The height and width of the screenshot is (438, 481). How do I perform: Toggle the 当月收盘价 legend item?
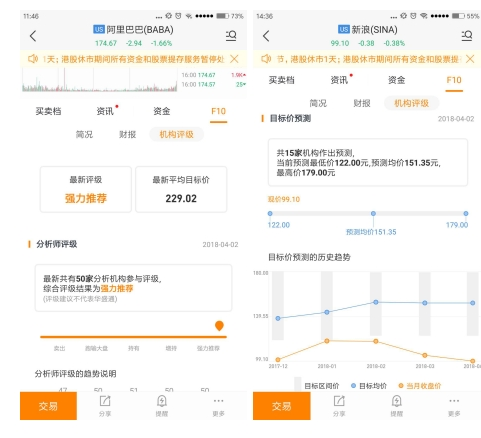click(420, 386)
